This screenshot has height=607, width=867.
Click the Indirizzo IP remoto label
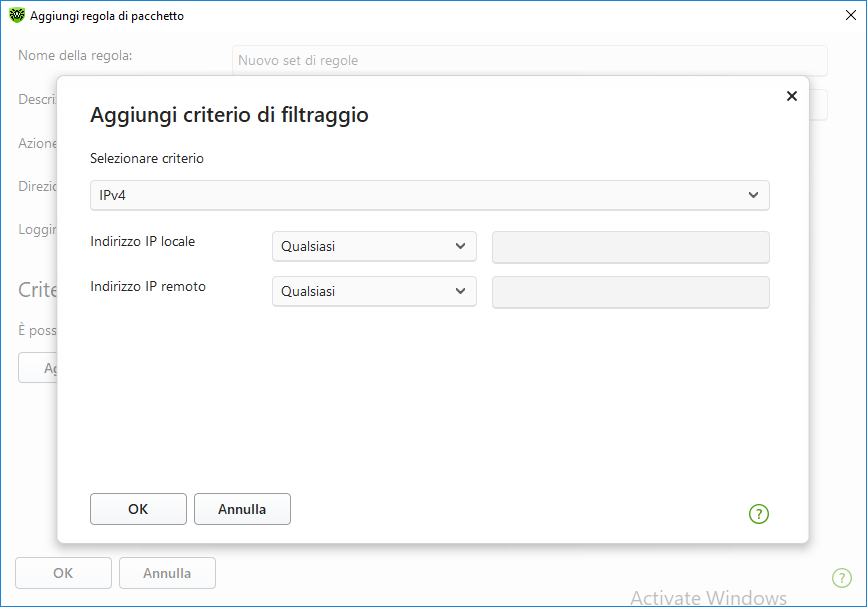tap(148, 286)
